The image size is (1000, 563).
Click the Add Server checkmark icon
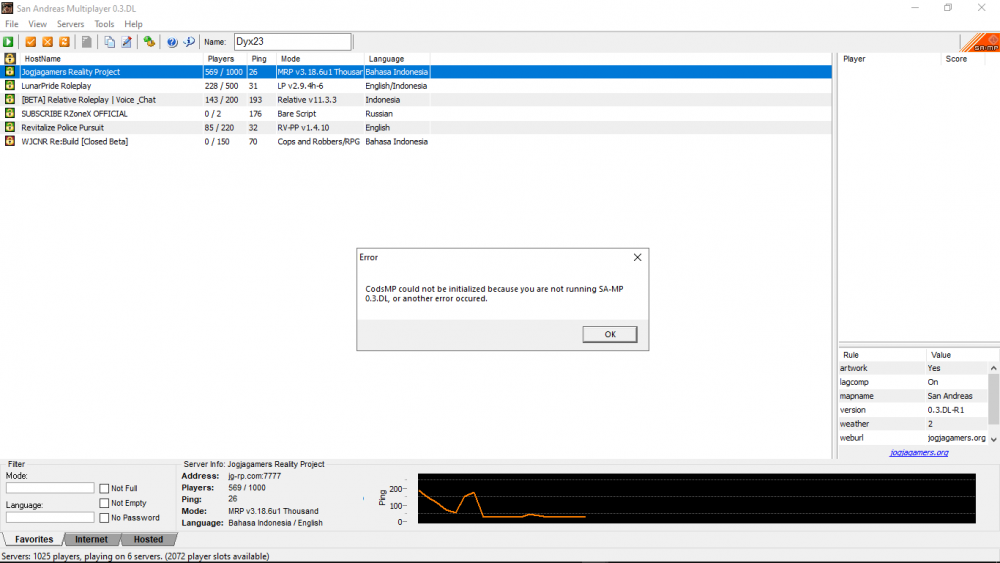point(30,41)
